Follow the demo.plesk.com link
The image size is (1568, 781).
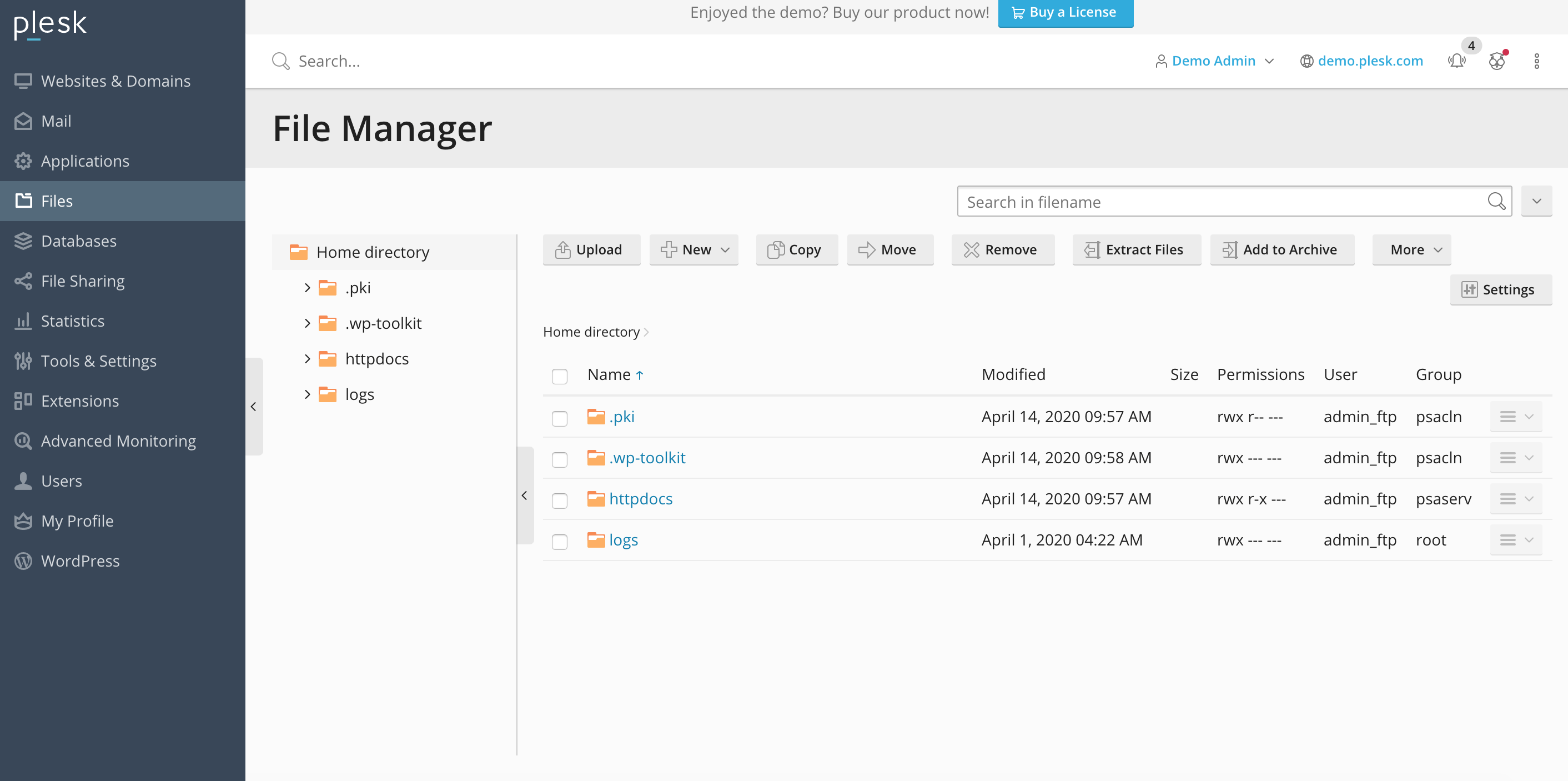[x=1370, y=61]
